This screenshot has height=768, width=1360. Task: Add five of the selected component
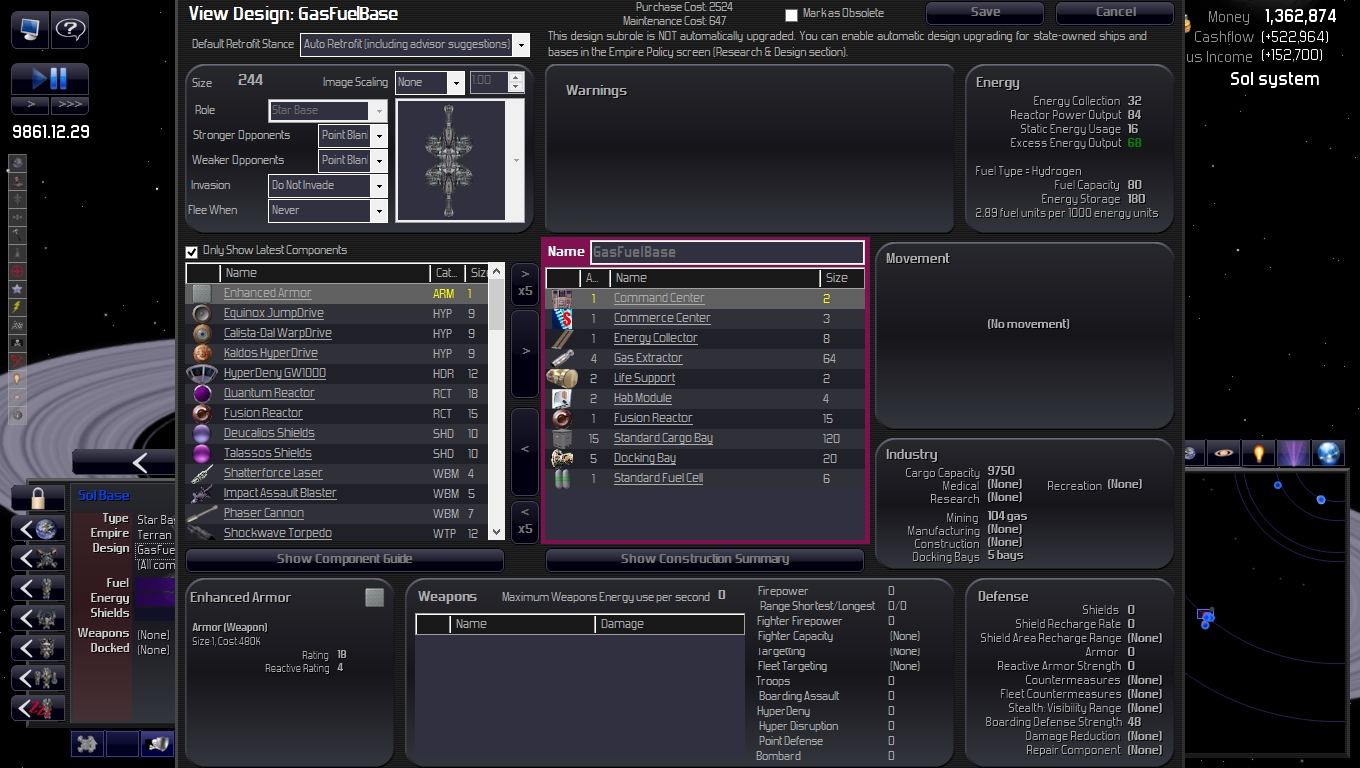pyautogui.click(x=525, y=283)
